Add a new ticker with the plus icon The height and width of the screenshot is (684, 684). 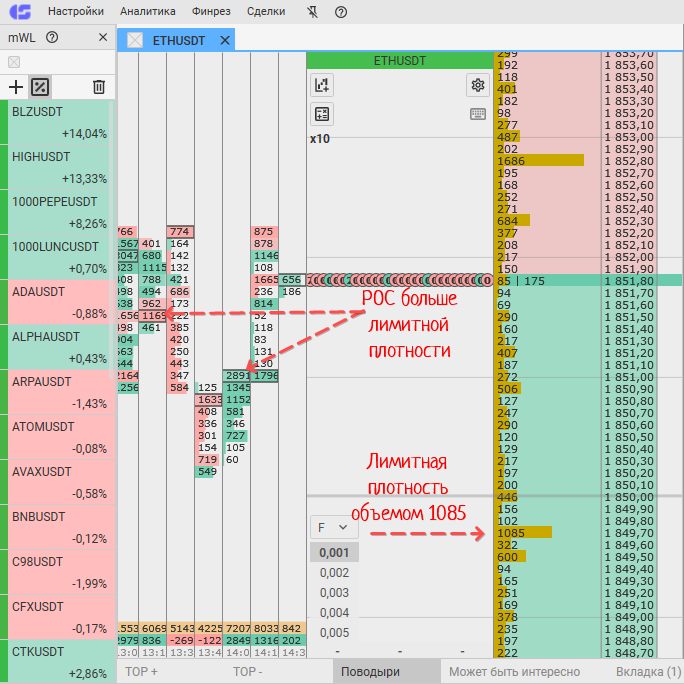pos(15,87)
